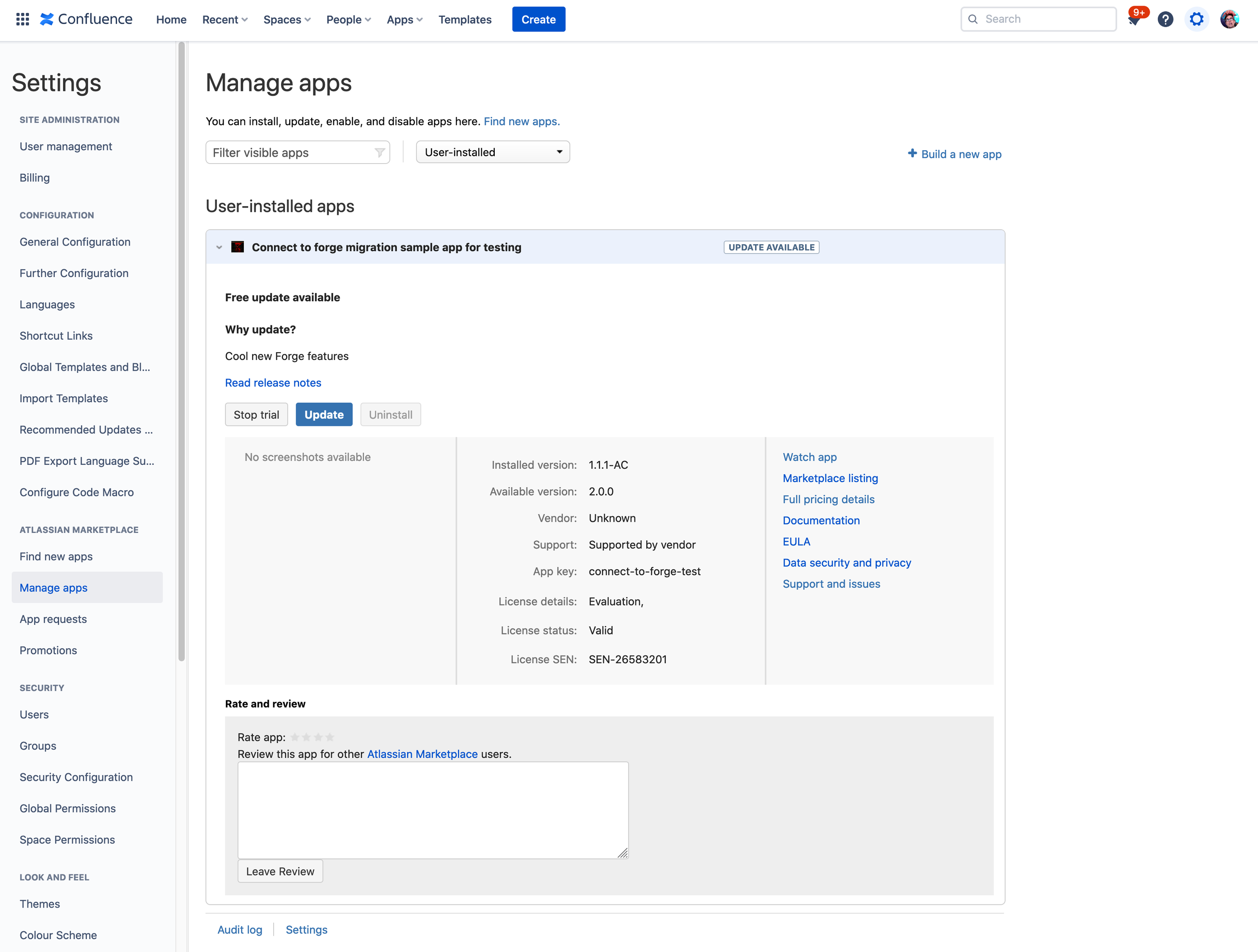Open the app switcher grid icon
This screenshot has width=1258, height=952.
click(x=22, y=19)
